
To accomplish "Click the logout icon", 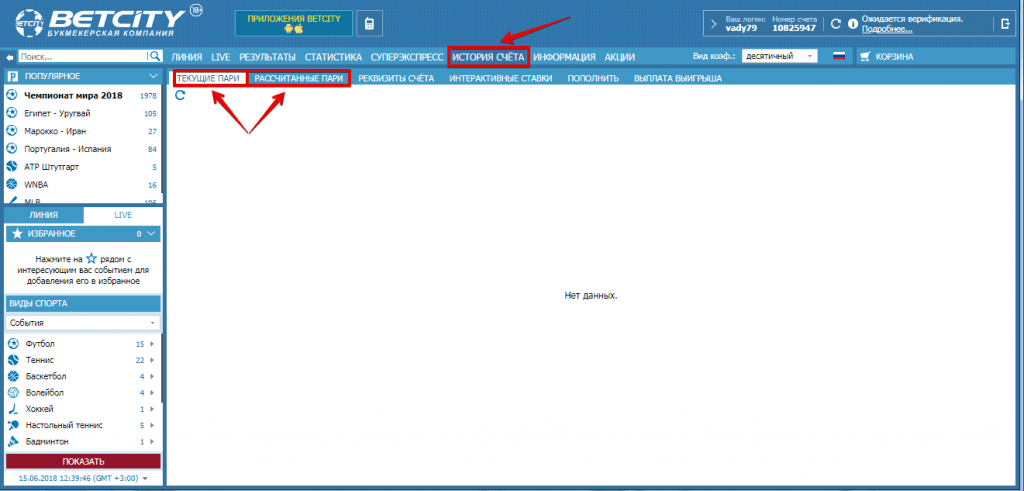I will (1004, 23).
